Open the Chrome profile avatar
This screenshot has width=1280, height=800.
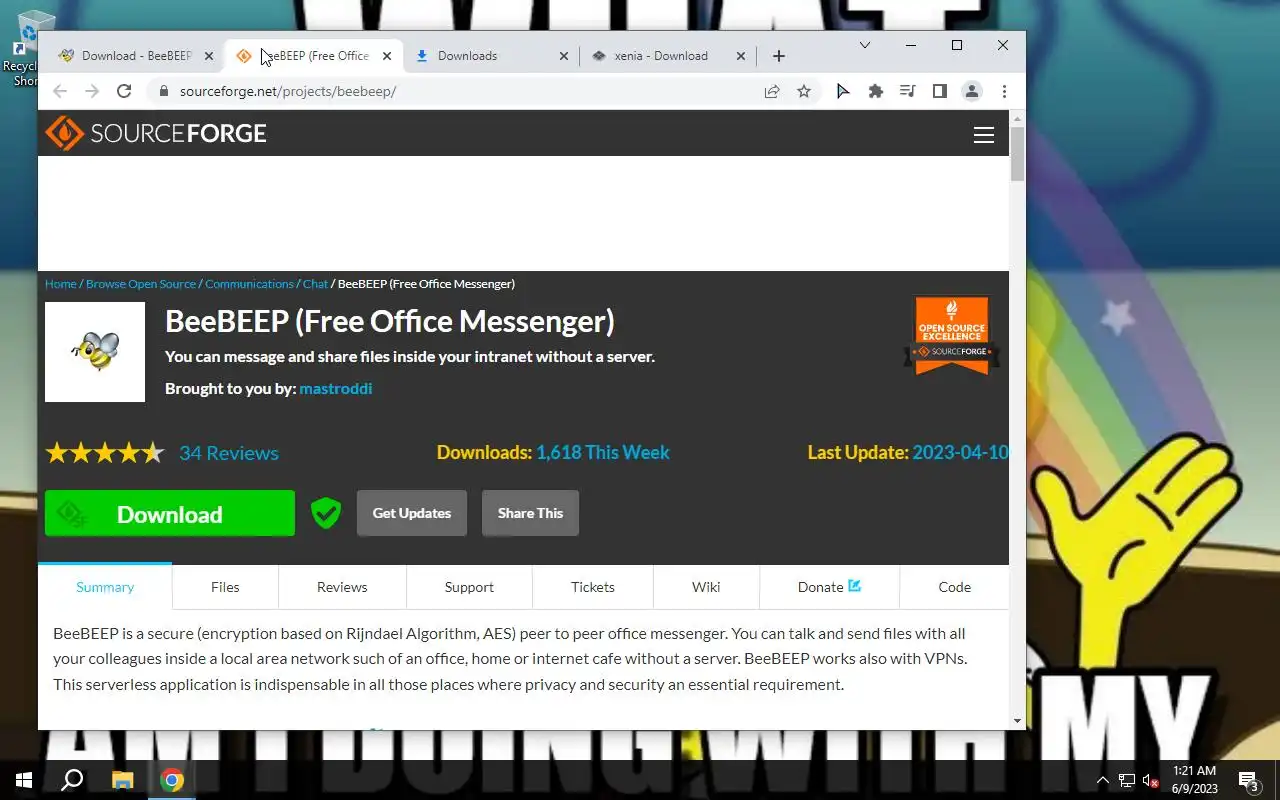[x=972, y=91]
